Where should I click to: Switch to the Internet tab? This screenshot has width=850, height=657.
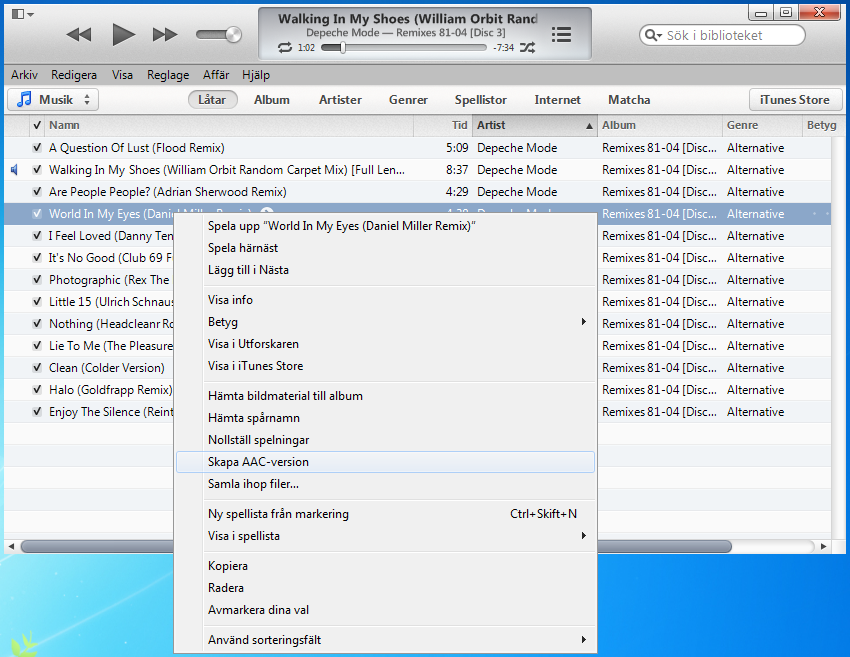tap(557, 100)
